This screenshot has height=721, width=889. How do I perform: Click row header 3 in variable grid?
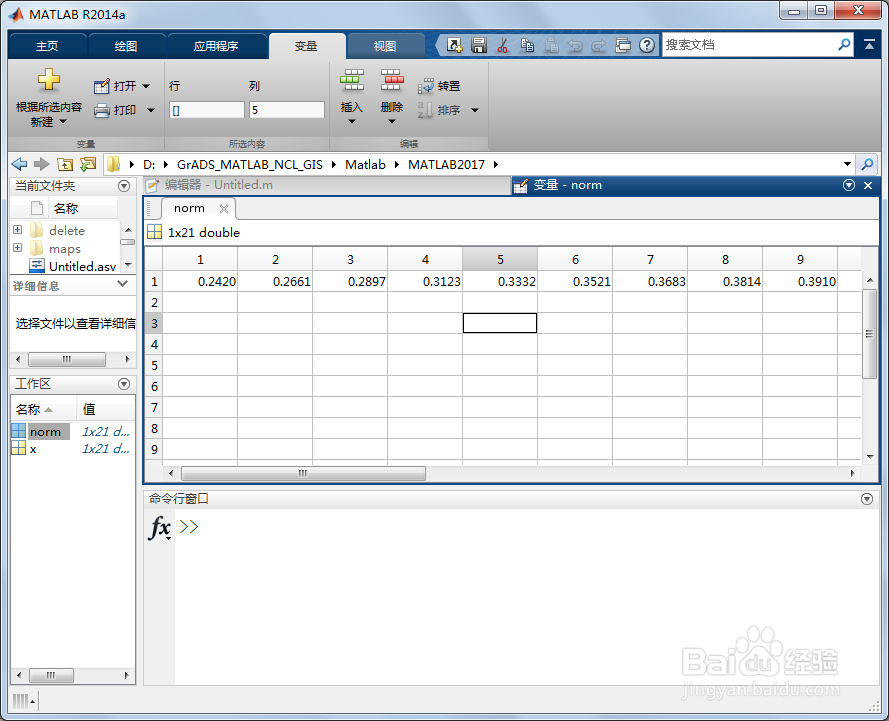(154, 323)
